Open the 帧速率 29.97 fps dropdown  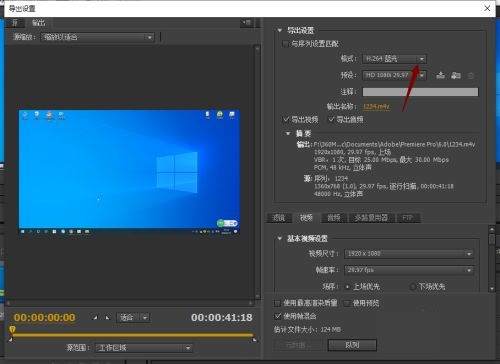409,270
